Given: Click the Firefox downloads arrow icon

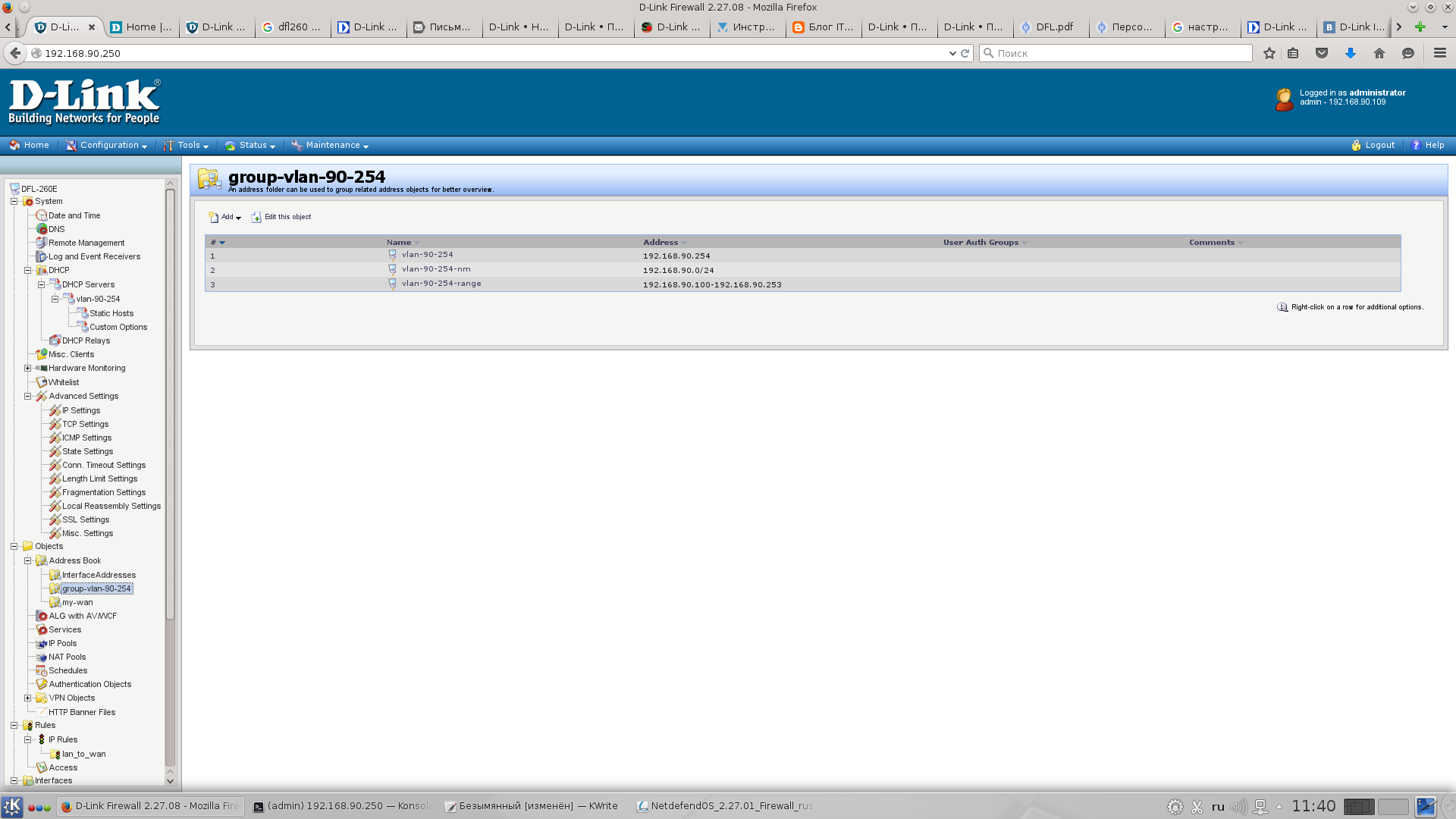Looking at the screenshot, I should [1350, 53].
